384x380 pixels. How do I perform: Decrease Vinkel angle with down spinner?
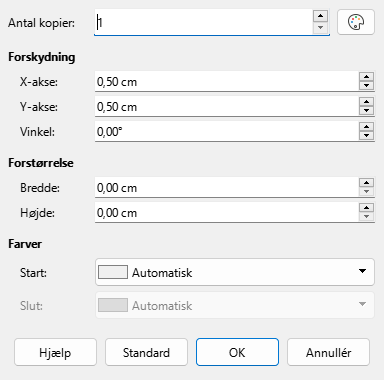[366, 136]
